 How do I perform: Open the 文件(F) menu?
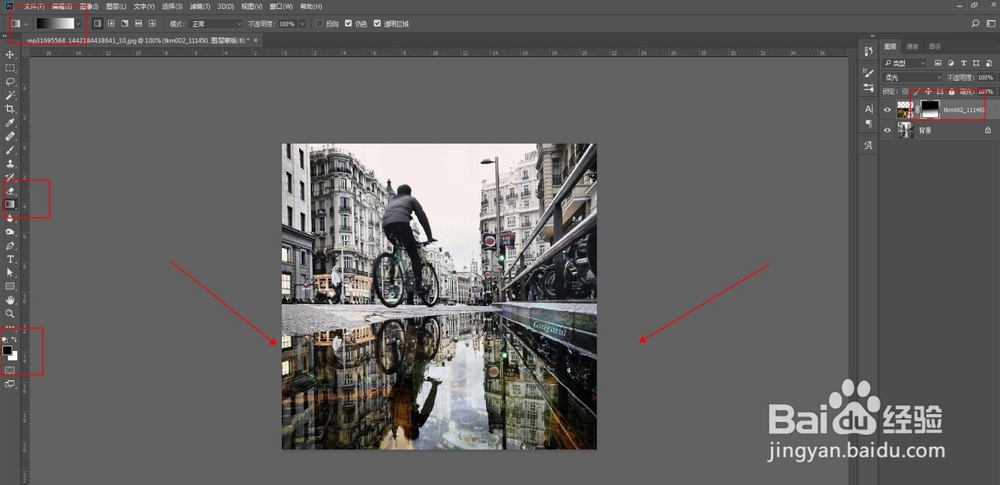(x=34, y=6)
